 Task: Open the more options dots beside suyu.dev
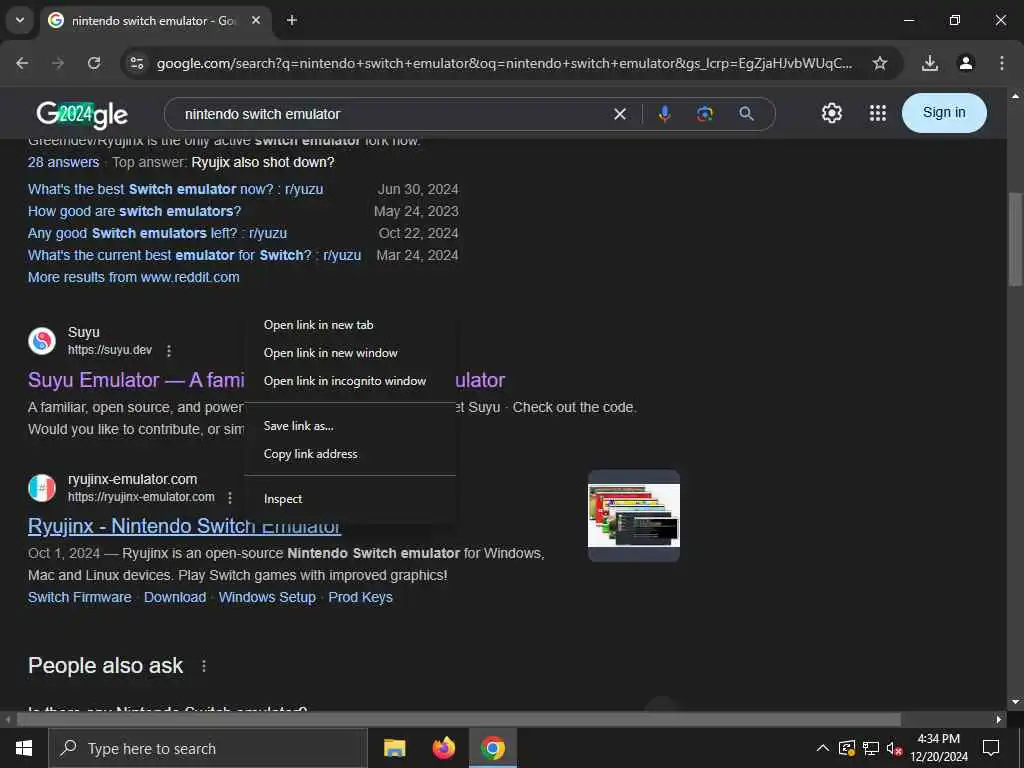tap(168, 351)
